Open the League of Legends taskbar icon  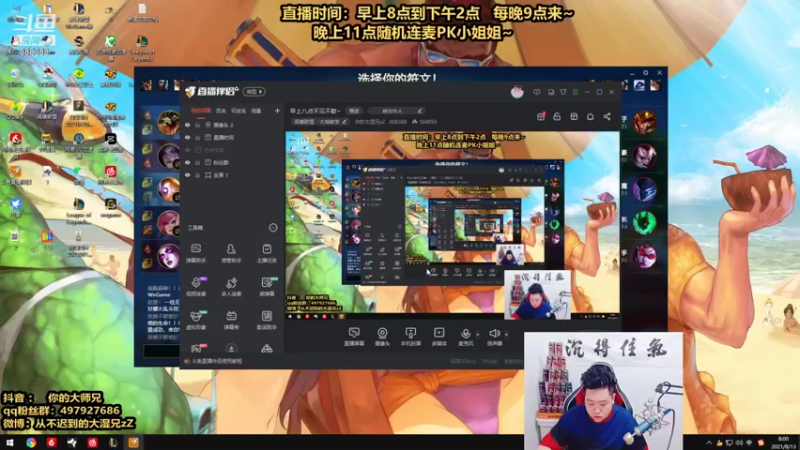coord(113,442)
